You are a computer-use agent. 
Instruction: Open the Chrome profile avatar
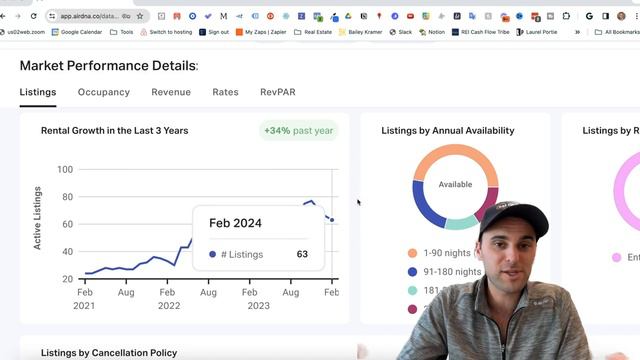pyautogui.click(x=621, y=16)
